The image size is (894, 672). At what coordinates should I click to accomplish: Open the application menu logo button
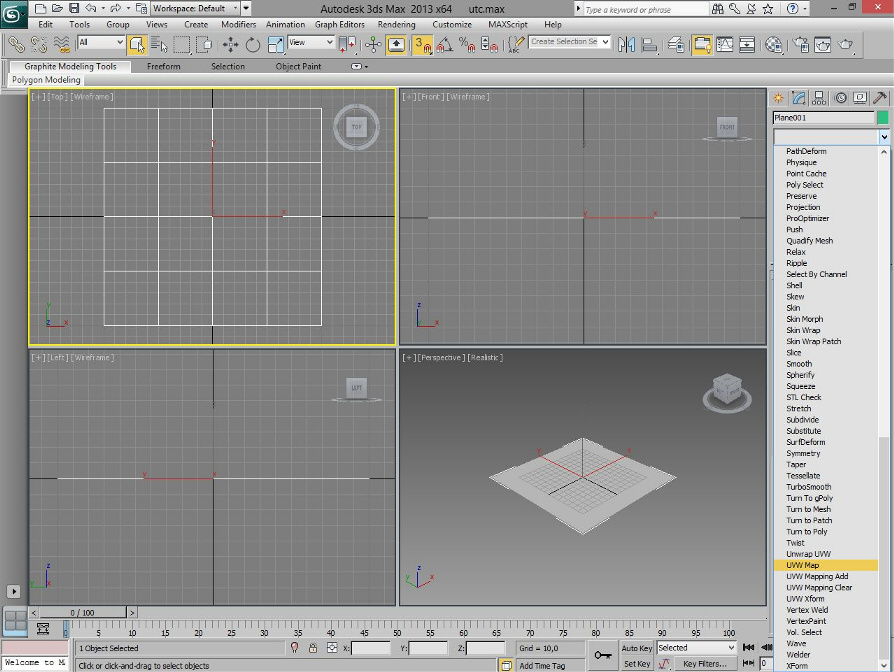pos(14,14)
